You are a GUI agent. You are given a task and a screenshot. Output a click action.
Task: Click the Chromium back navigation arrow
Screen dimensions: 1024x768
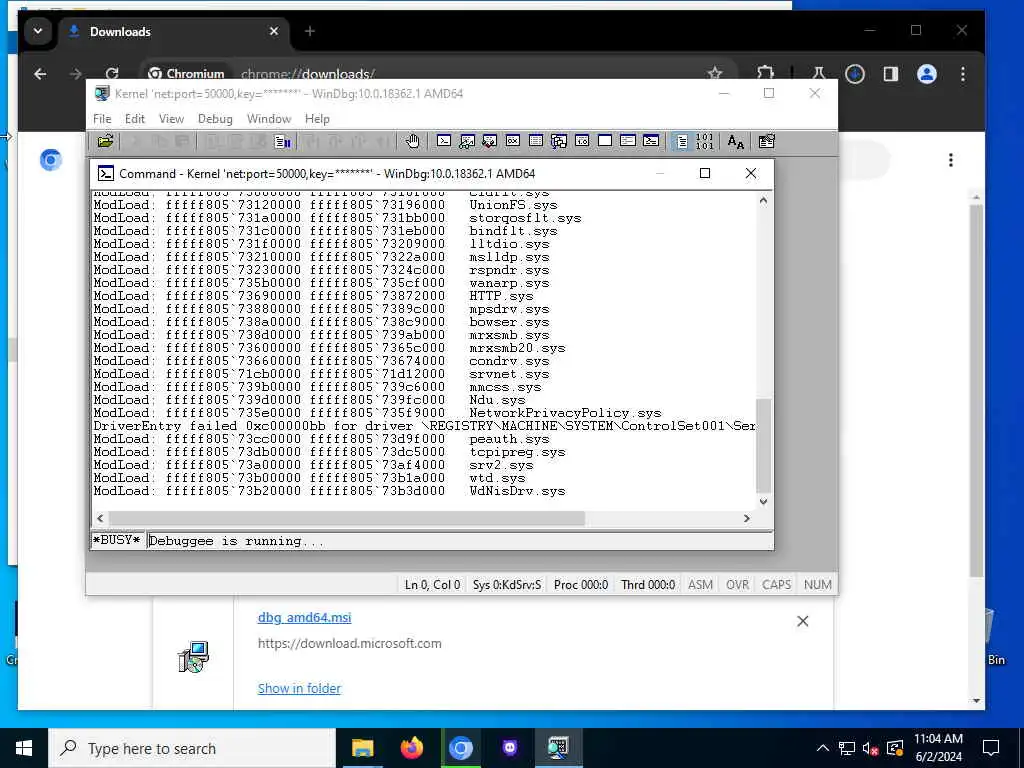click(x=40, y=74)
